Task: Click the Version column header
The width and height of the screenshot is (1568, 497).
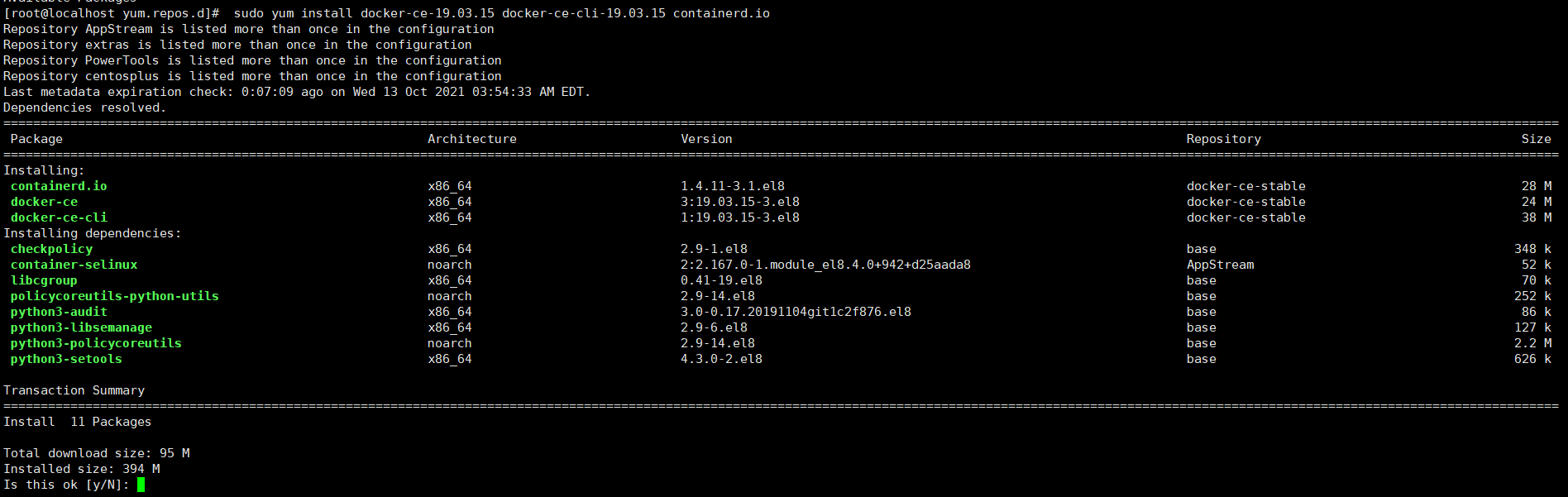Action: [x=706, y=139]
